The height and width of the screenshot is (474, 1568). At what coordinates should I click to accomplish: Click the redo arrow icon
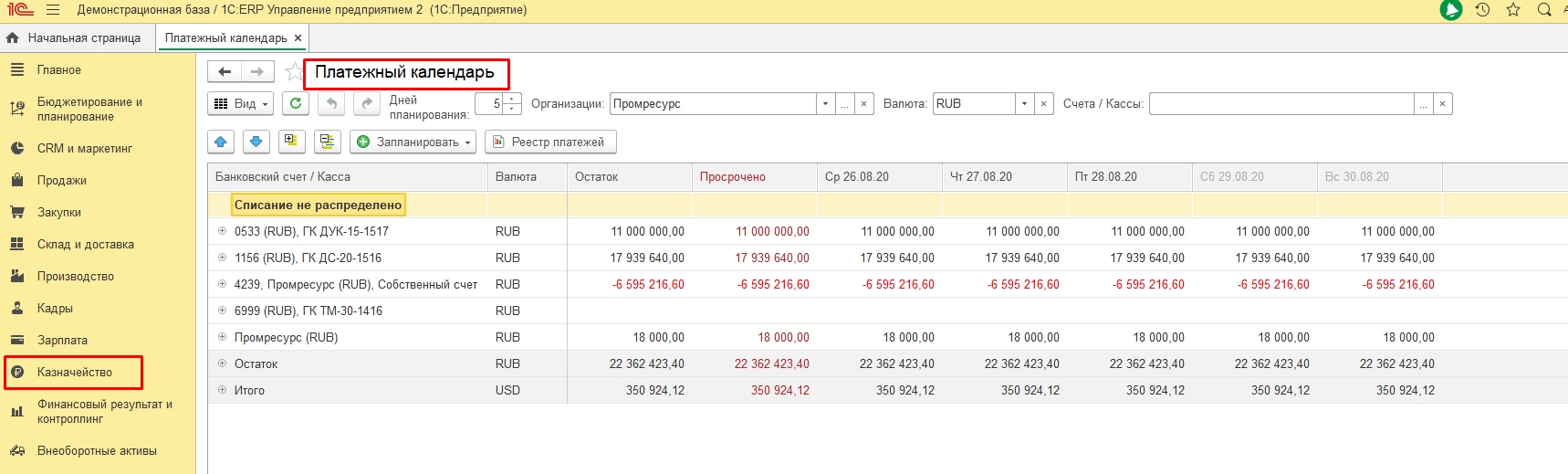[366, 104]
